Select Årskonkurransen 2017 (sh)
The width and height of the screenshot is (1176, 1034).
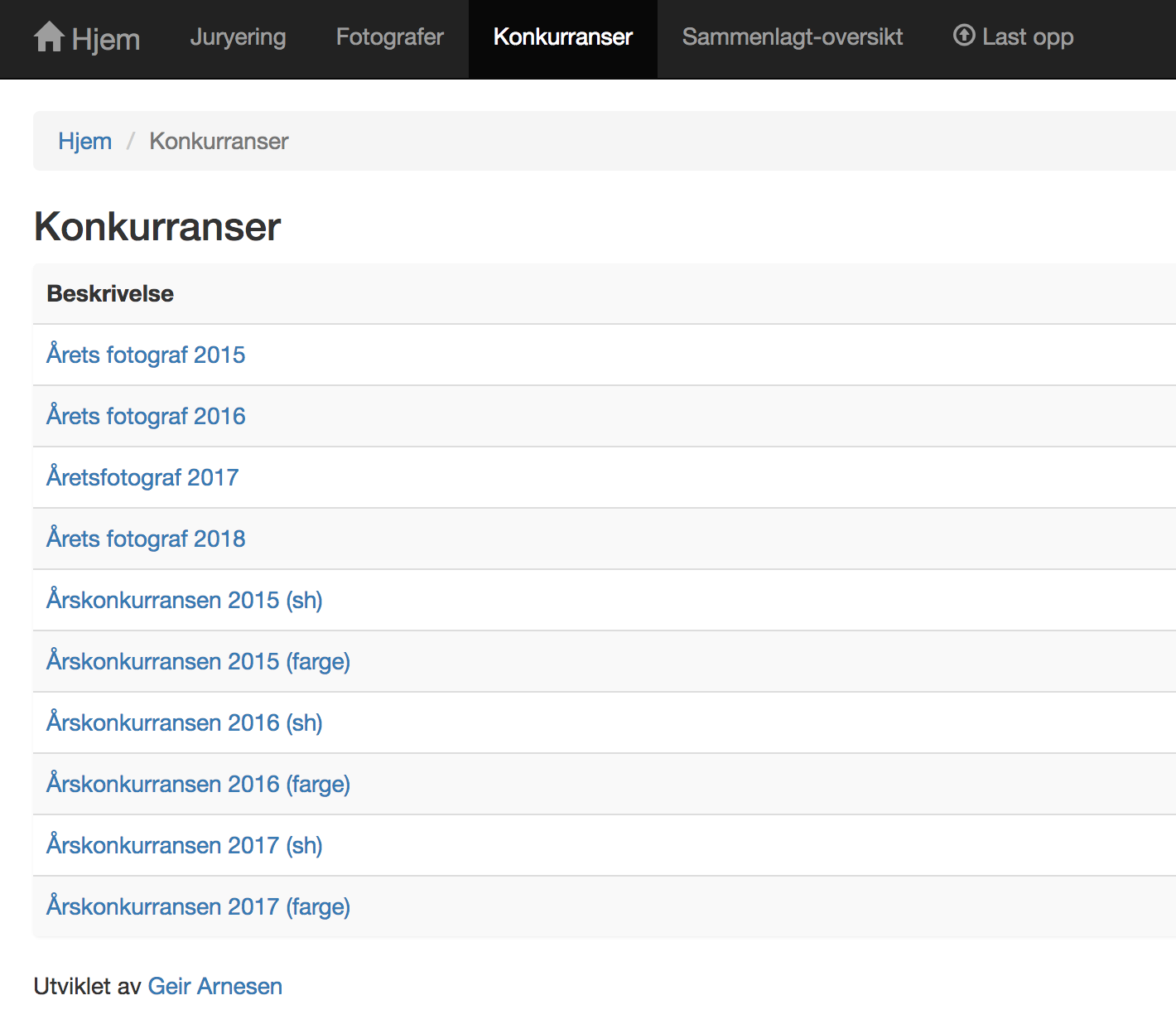coord(185,845)
